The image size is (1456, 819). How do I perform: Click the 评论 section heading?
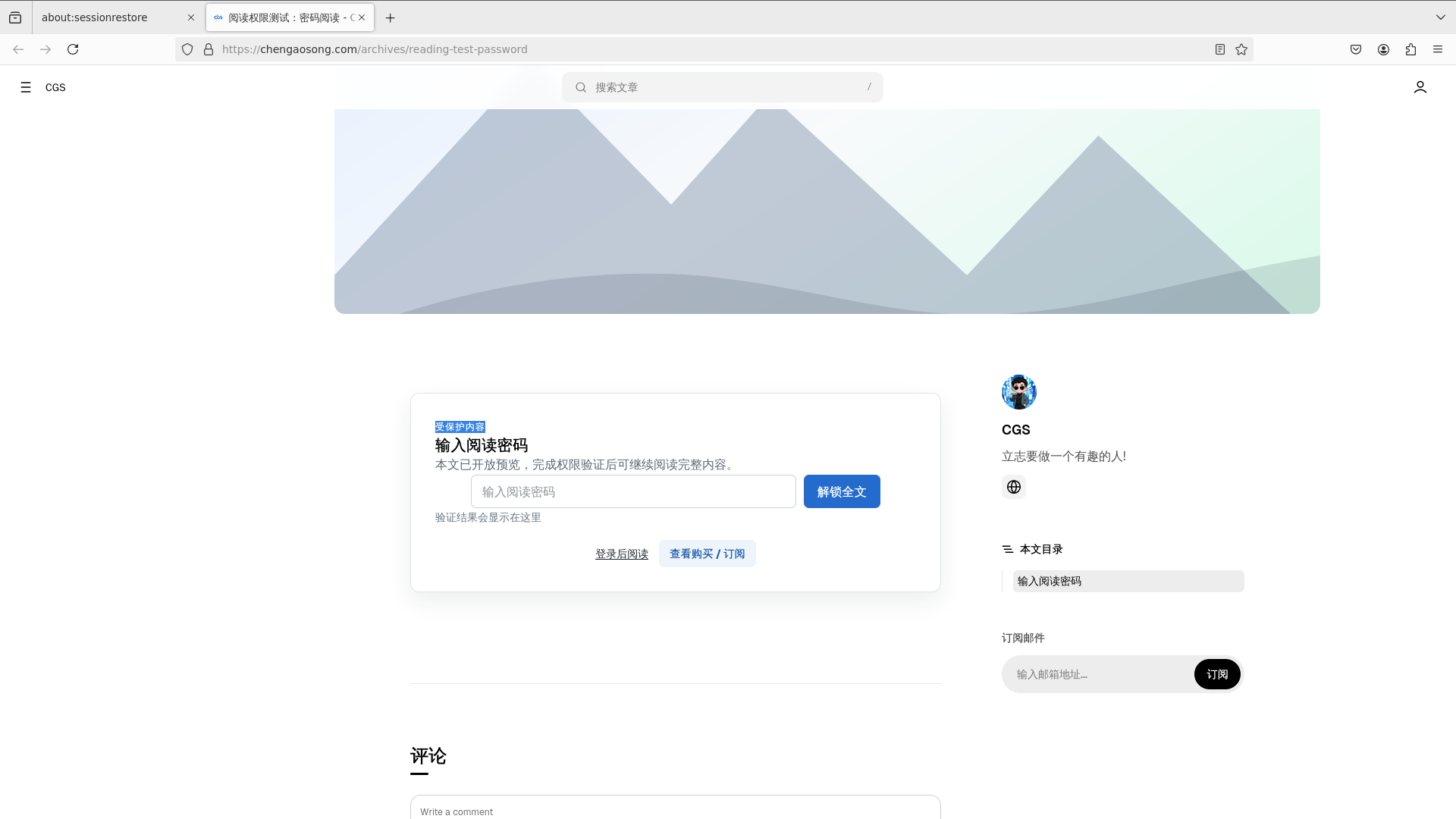pos(428,756)
